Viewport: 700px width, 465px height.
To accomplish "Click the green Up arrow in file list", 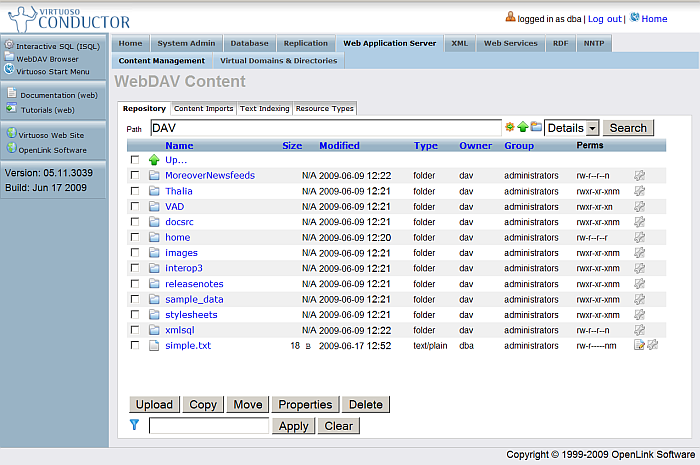I will (x=154, y=160).
